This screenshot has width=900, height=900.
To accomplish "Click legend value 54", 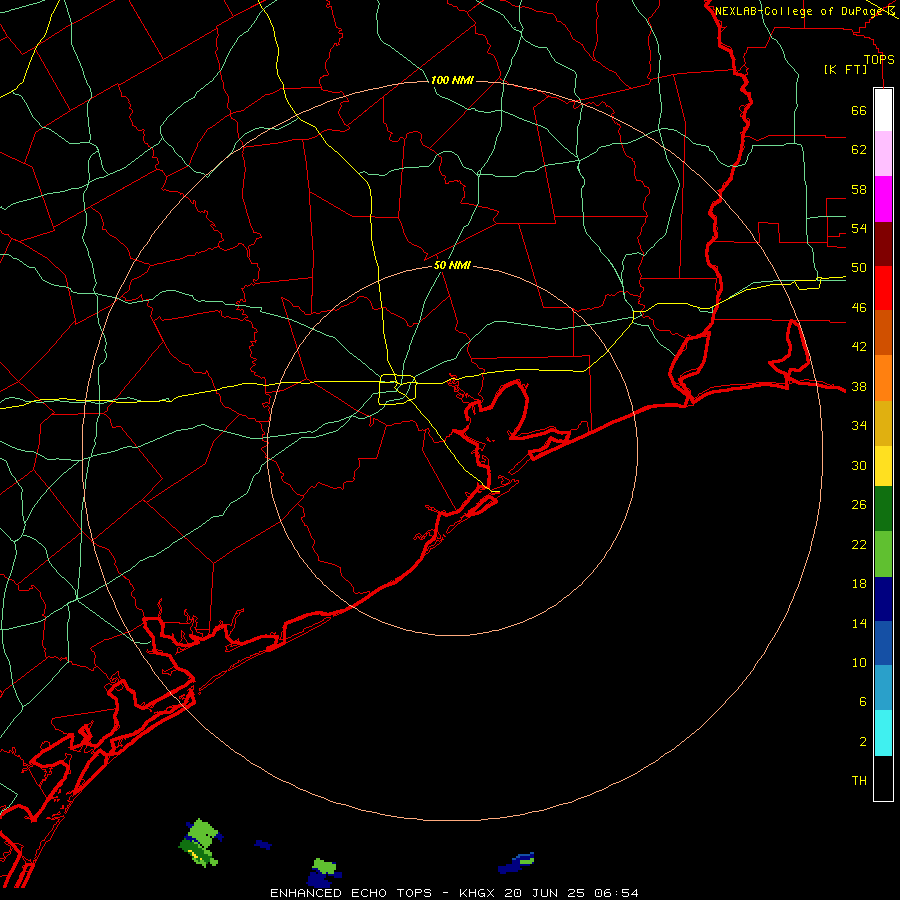I will coord(859,228).
